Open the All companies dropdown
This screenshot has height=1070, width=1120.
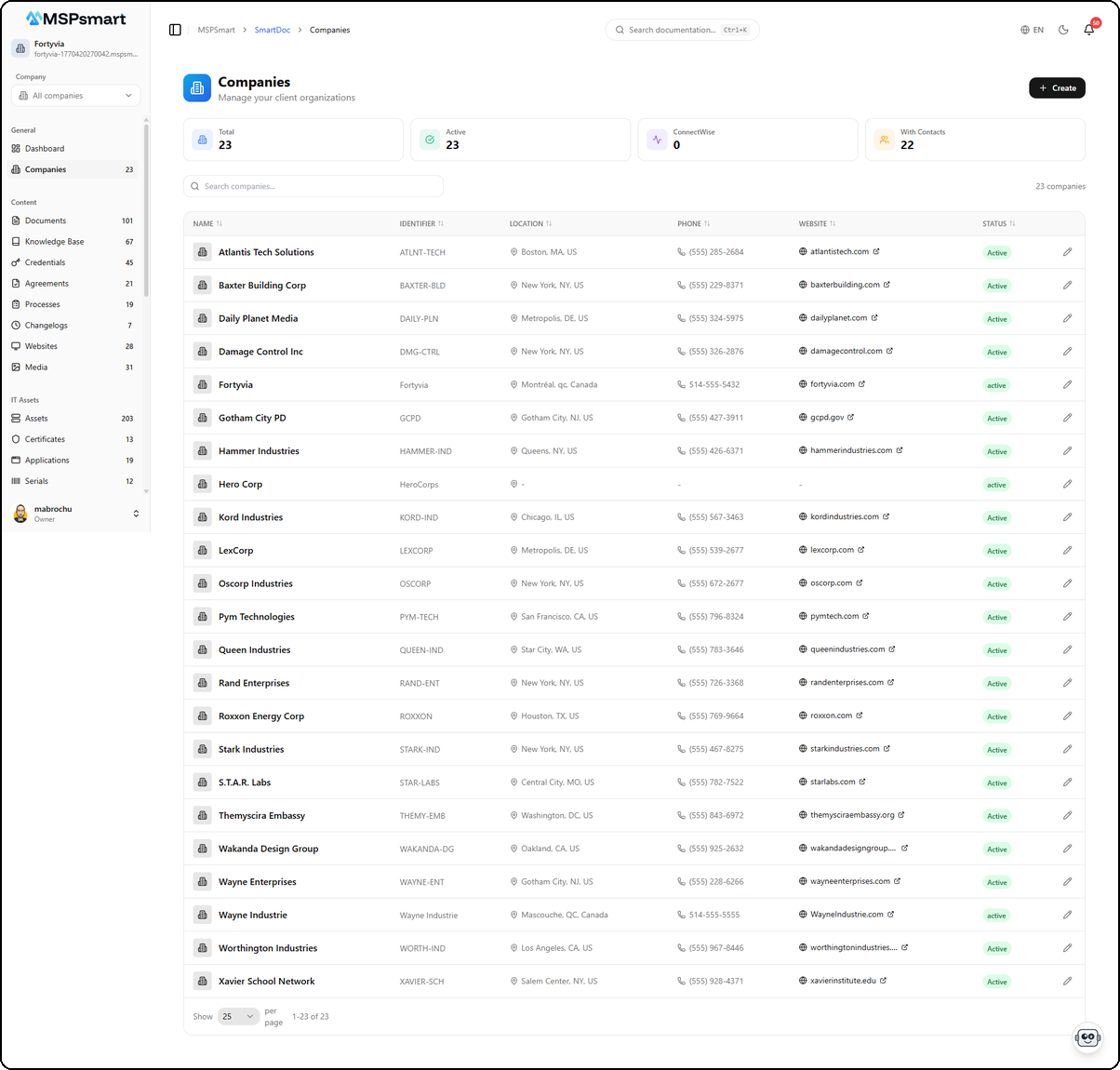[x=75, y=95]
